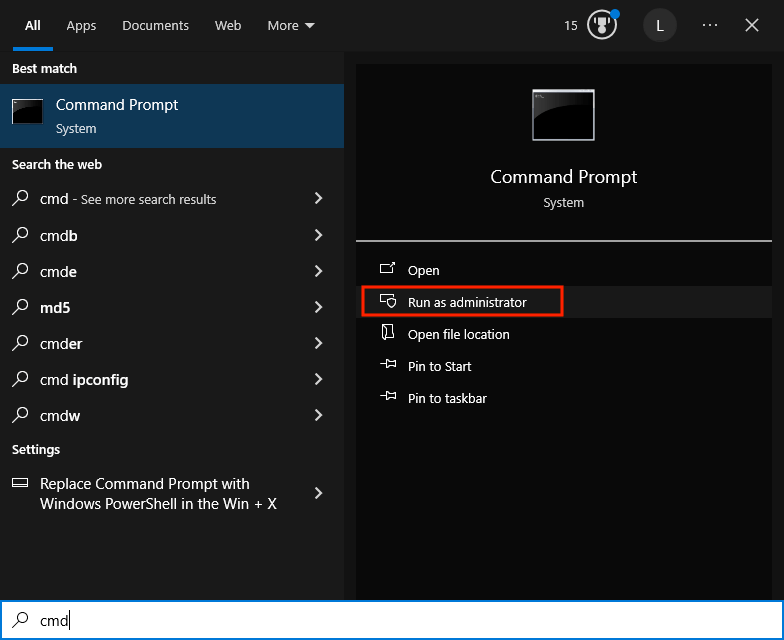Click the search icon beside cmdw

tap(20, 414)
